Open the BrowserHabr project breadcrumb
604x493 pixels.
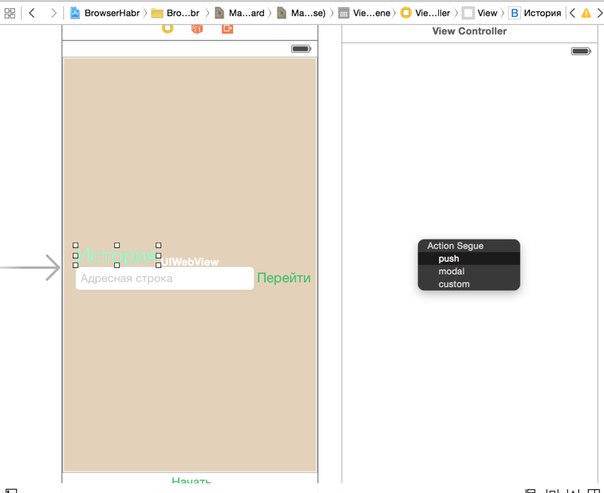click(x=105, y=13)
